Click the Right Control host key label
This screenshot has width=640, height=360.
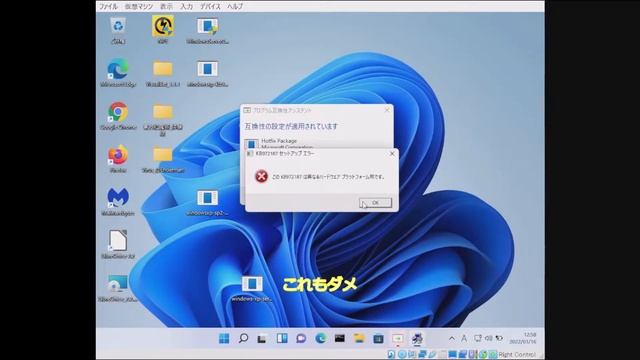pyautogui.click(x=517, y=354)
